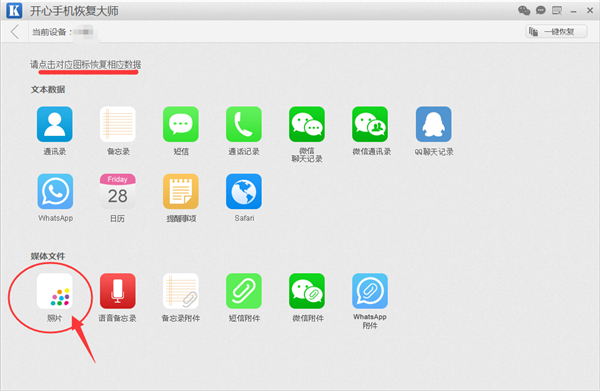Open the Notes (备忘录) recovery icon
Screen dimensions: 600x391
(117, 124)
